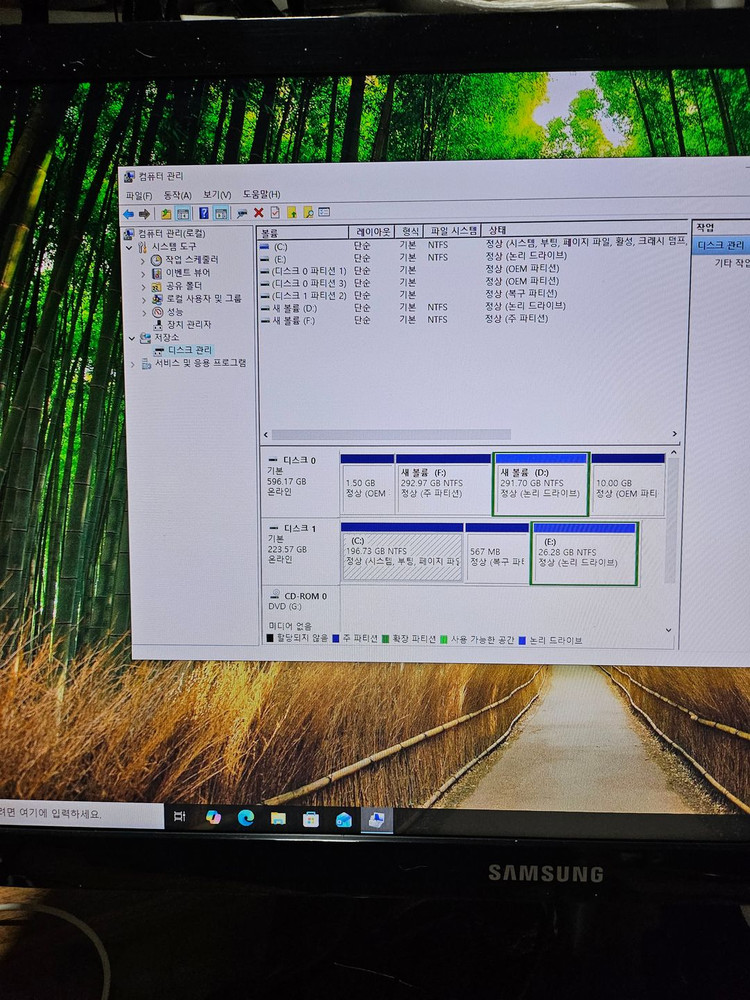Sort by the 파일 시스템 column header
Screen dimensions: 750x1000
coord(452,230)
